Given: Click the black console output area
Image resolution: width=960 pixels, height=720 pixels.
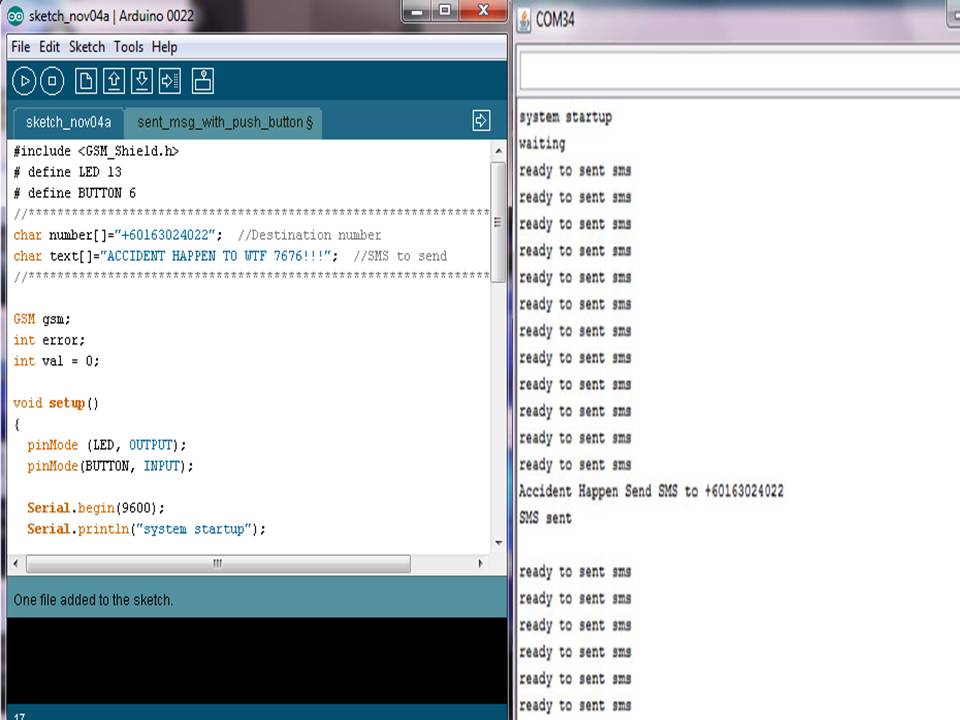Looking at the screenshot, I should tap(257, 660).
